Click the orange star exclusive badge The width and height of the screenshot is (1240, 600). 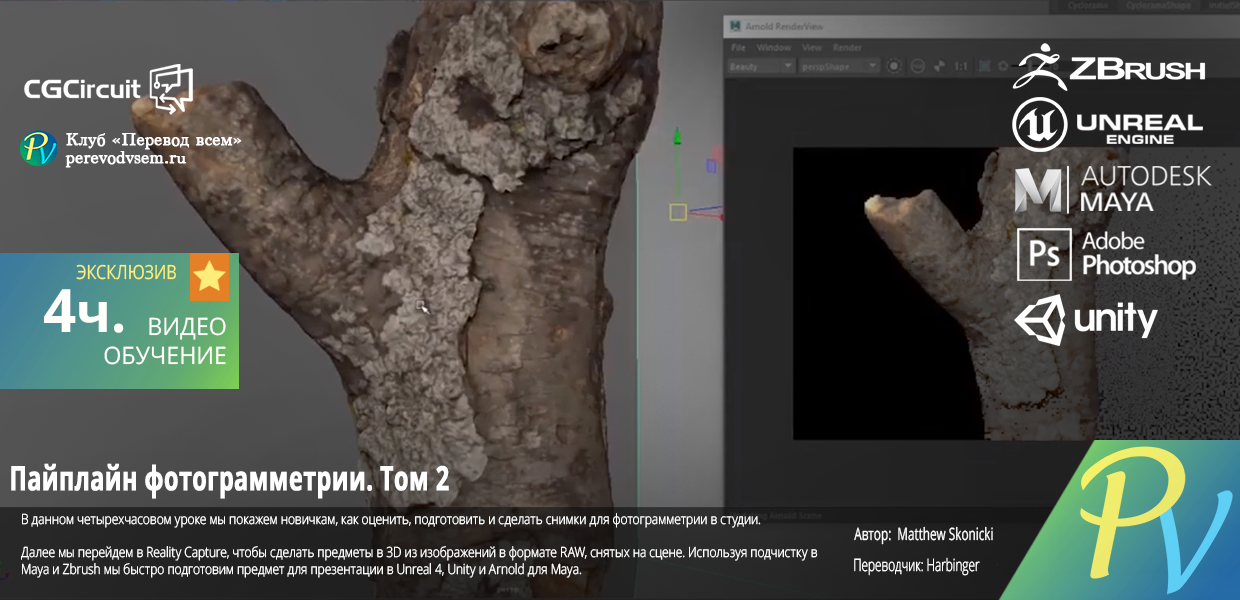tap(210, 277)
